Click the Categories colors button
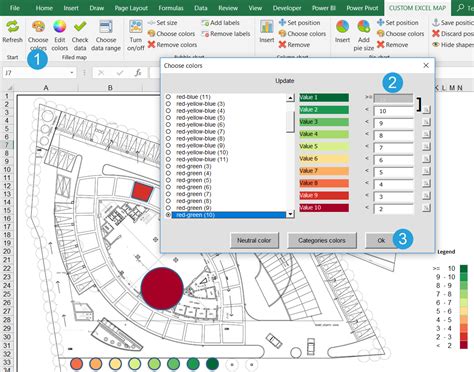Image resolution: width=474 pixels, height=372 pixels. 322,240
